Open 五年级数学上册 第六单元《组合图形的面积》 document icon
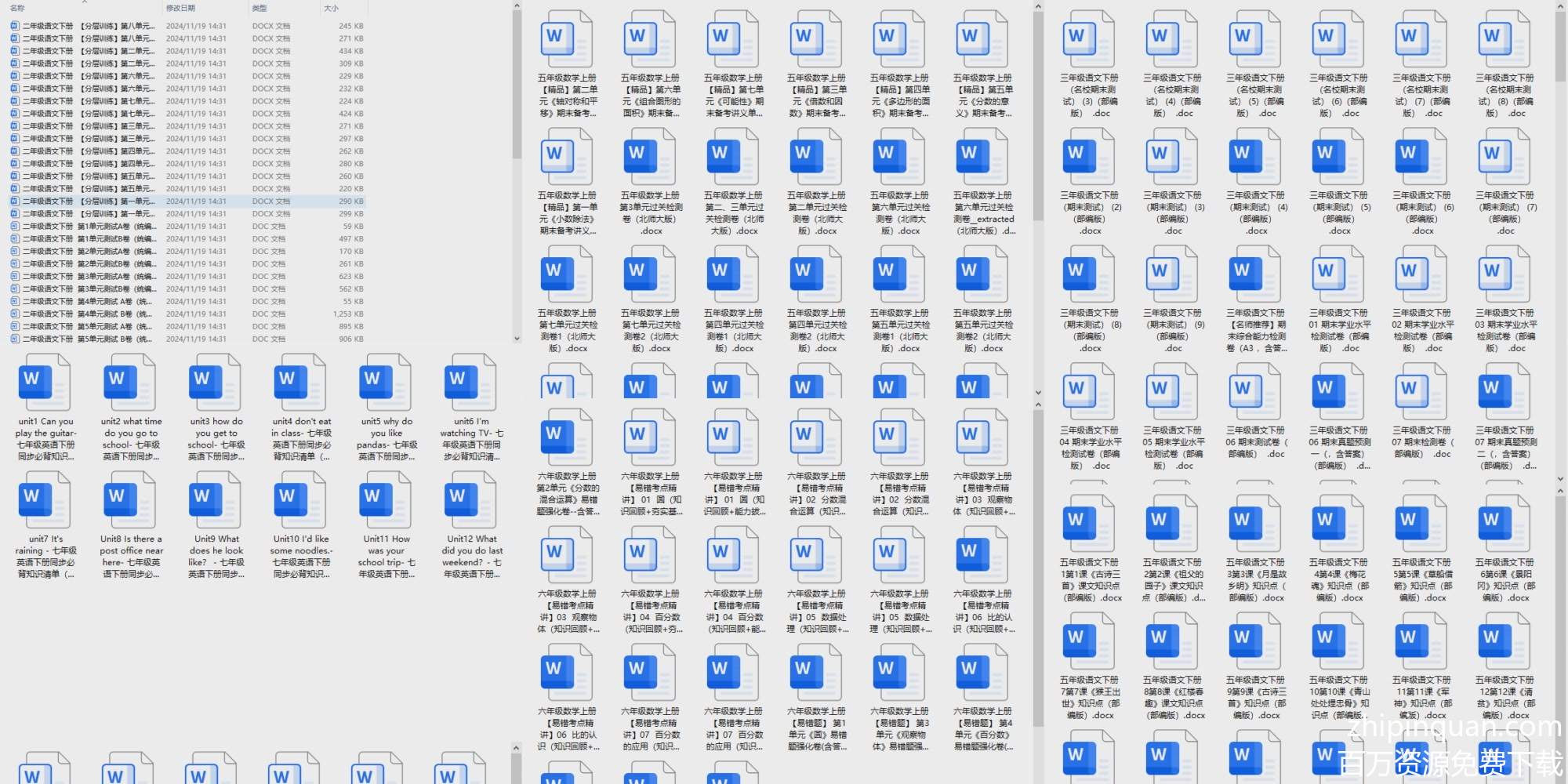This screenshot has width=1568, height=784. (651, 38)
